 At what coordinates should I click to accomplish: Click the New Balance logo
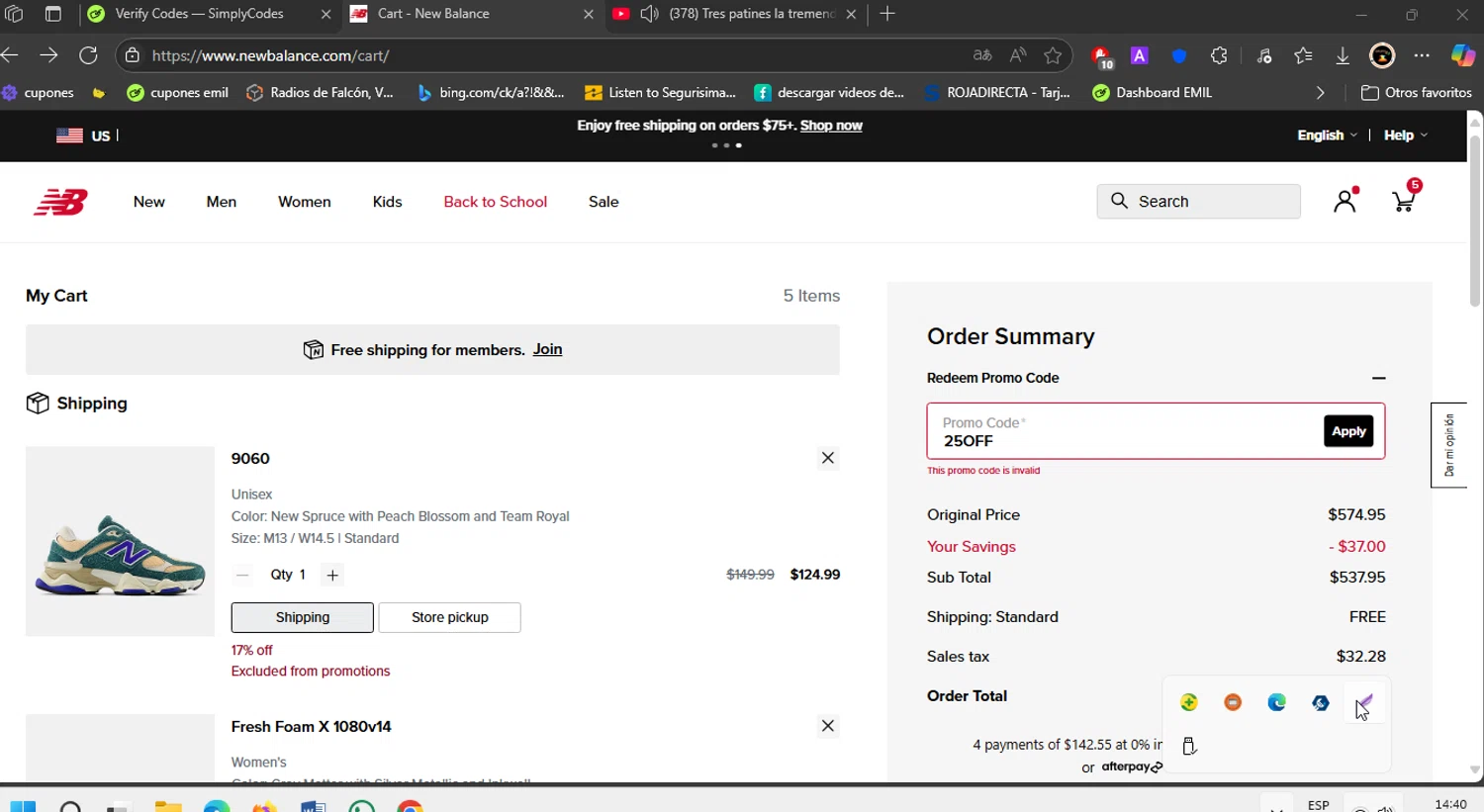pyautogui.click(x=60, y=202)
